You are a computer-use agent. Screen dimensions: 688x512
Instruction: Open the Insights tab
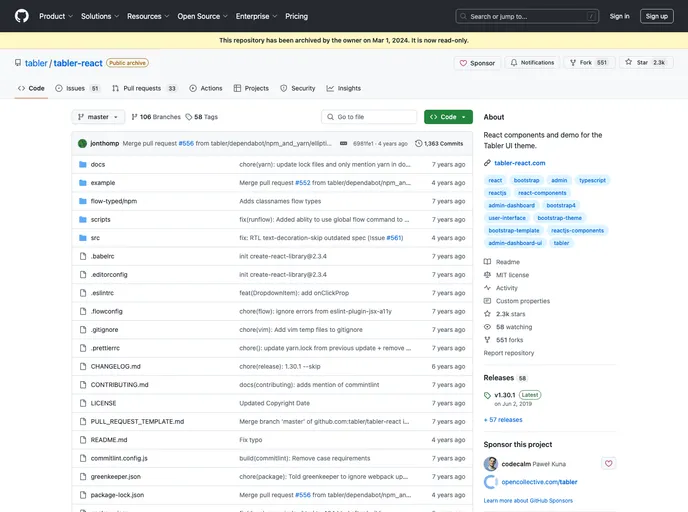(344, 88)
